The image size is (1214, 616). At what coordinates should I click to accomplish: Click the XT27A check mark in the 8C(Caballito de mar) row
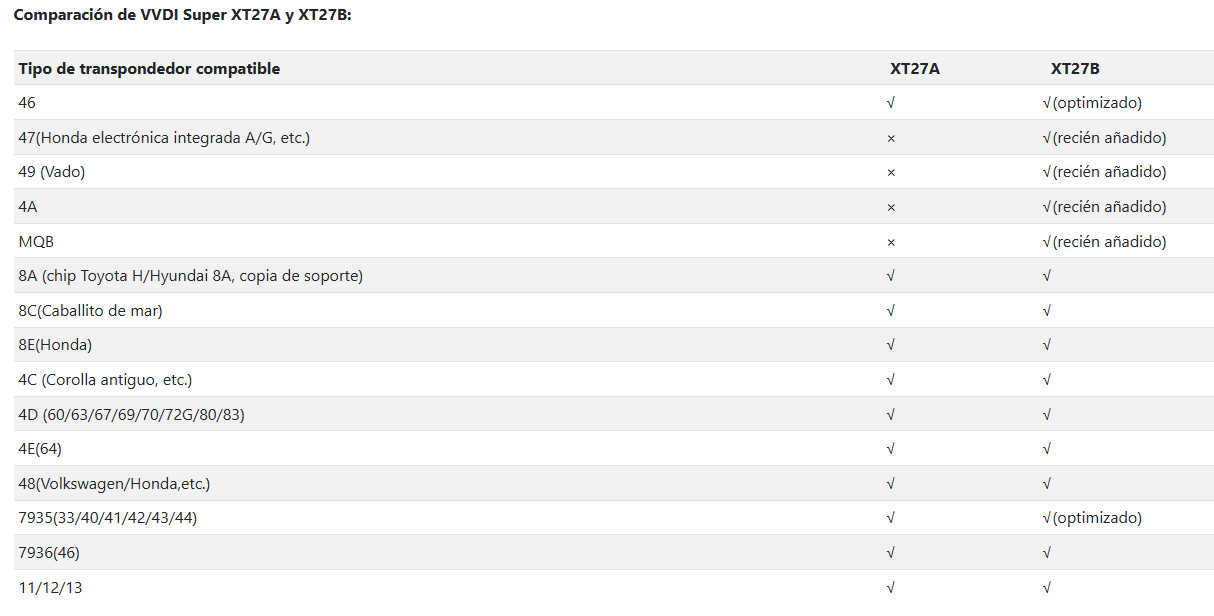[x=891, y=311]
